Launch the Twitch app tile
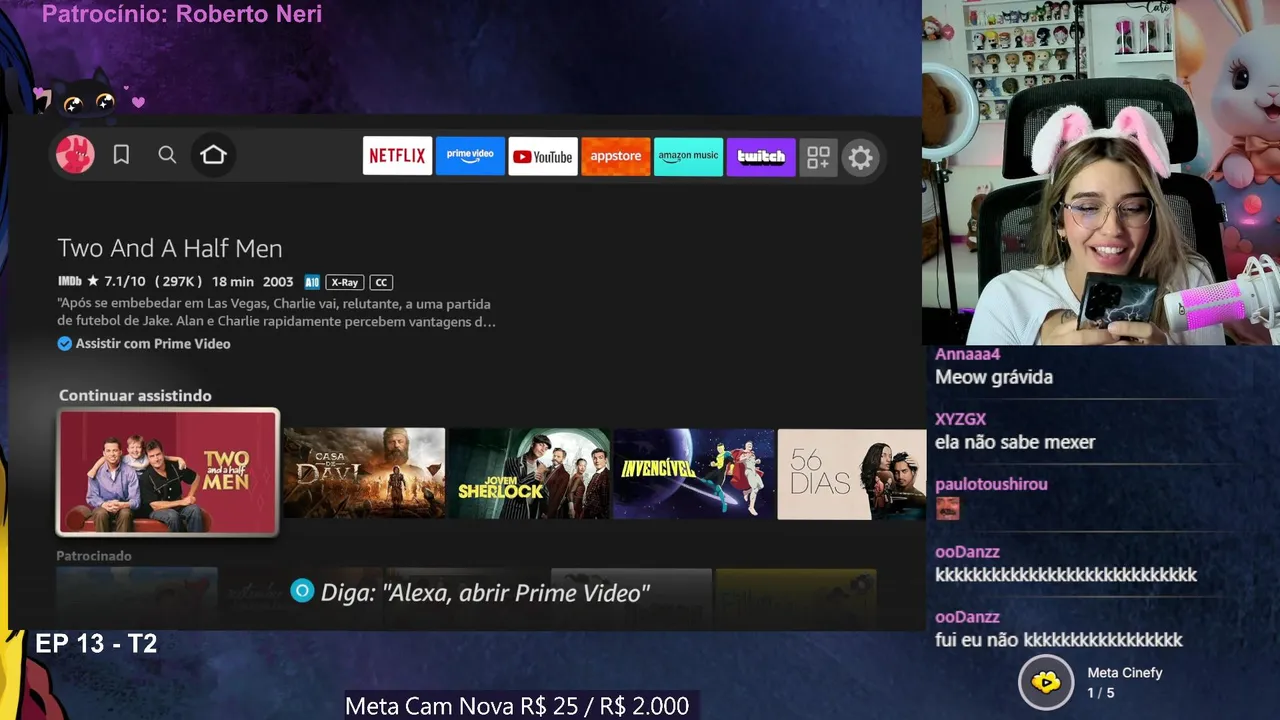The image size is (1280, 720). [x=761, y=156]
